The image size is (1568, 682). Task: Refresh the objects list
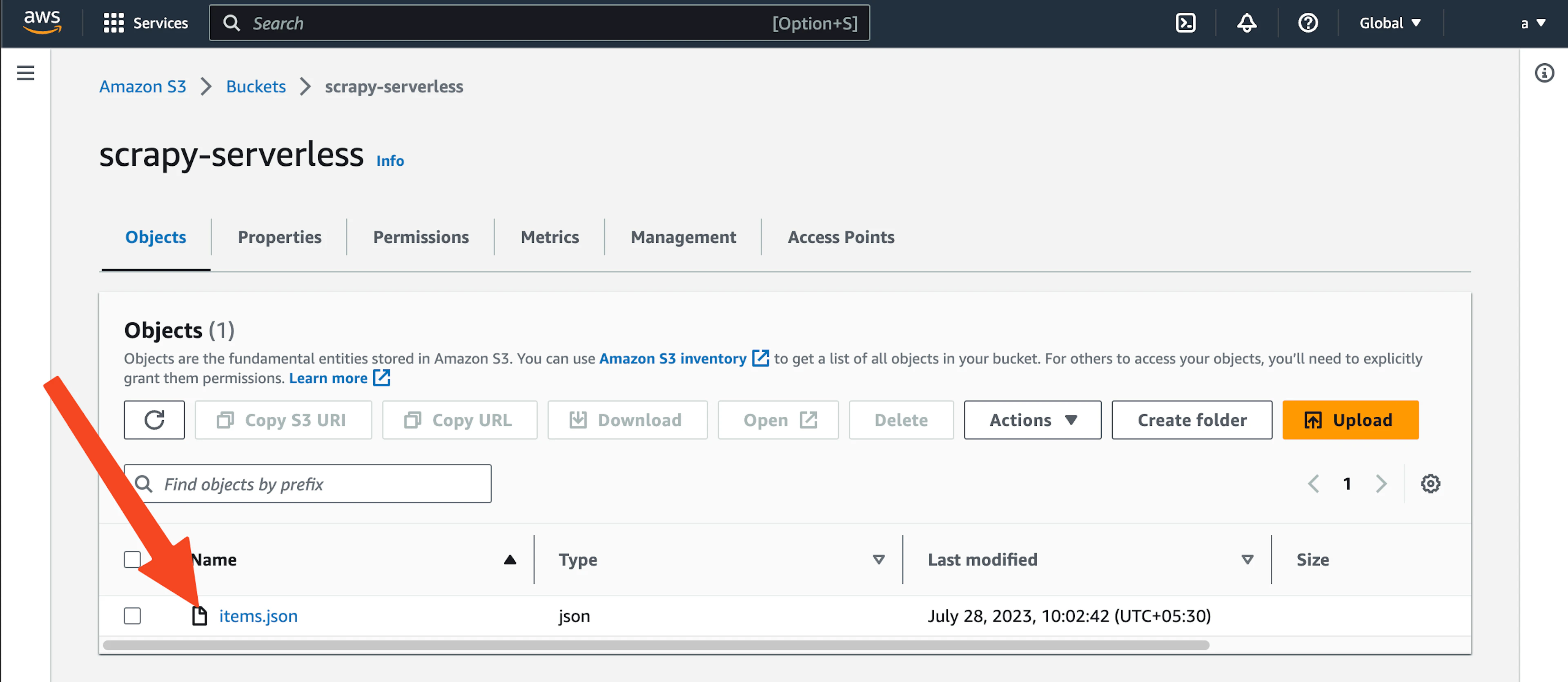click(x=154, y=420)
